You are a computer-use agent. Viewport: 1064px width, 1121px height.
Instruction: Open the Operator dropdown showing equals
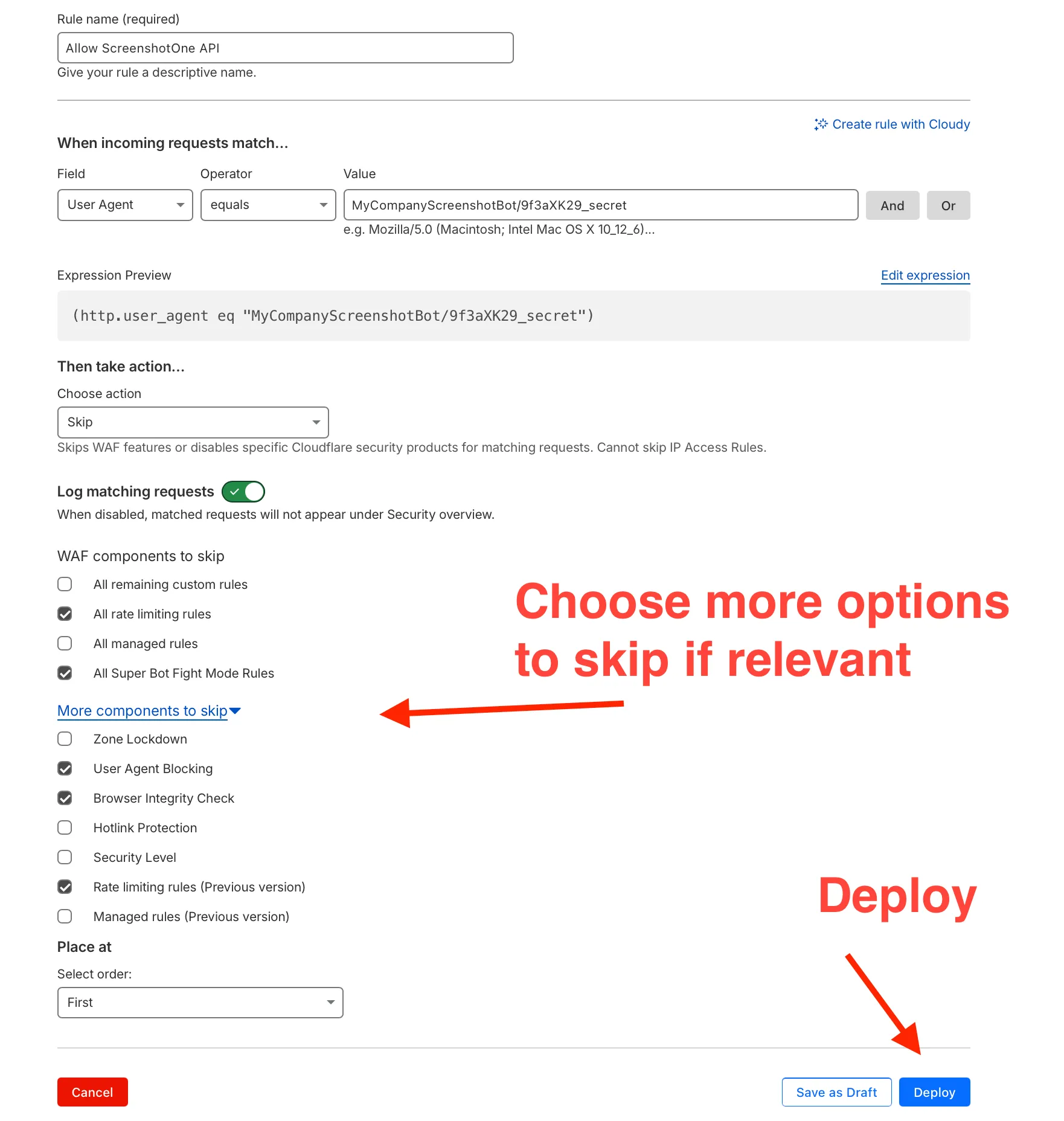[x=268, y=205]
